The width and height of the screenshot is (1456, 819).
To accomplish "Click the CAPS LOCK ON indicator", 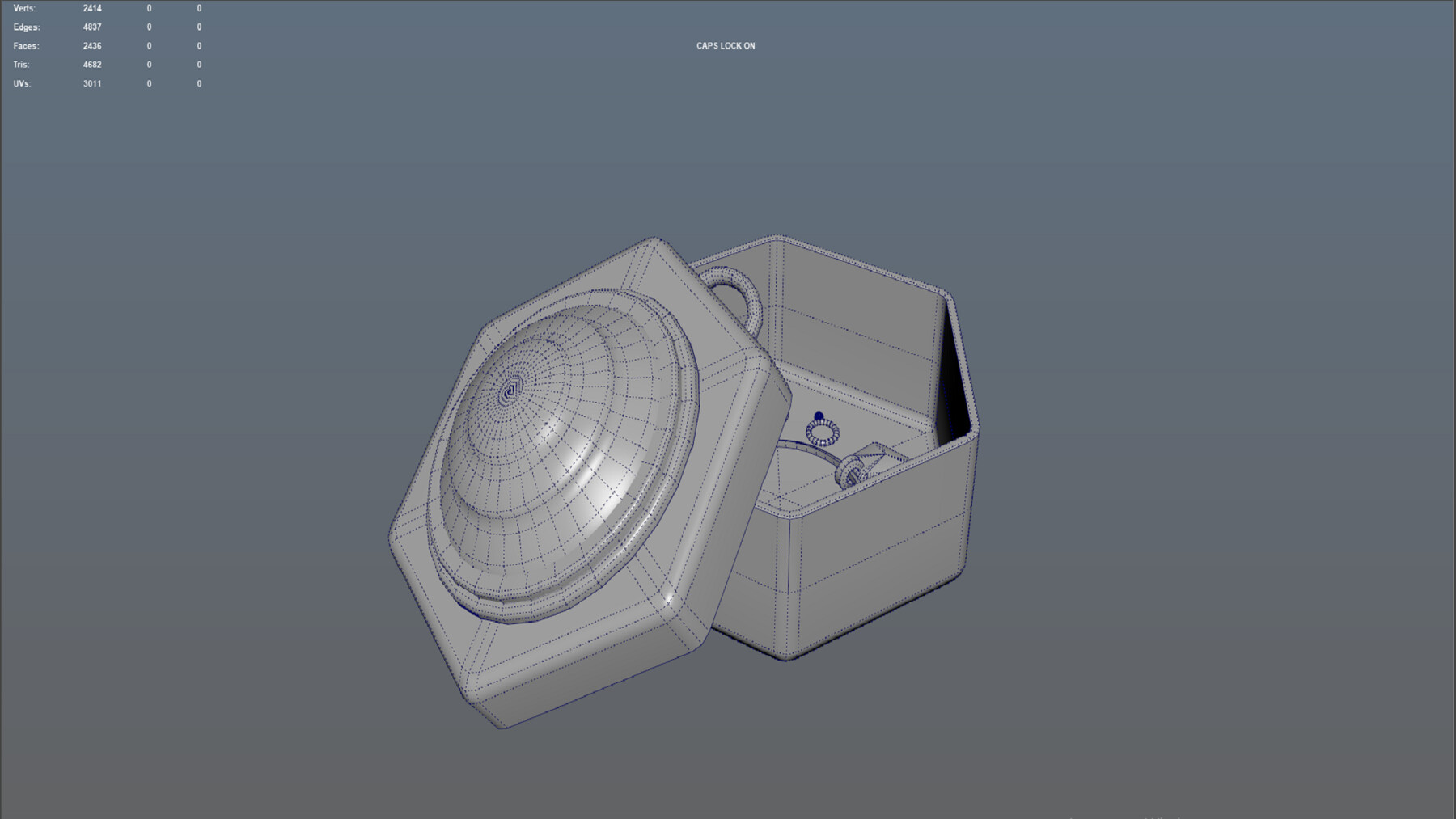I will click(x=726, y=46).
